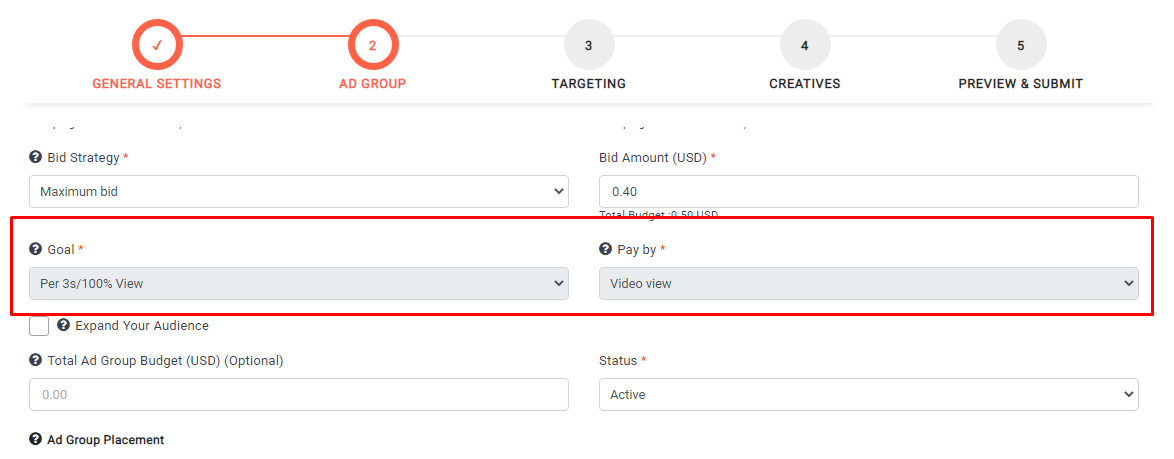Go to step 3 Targeting
This screenshot has height=459, width=1174.
[x=588, y=45]
